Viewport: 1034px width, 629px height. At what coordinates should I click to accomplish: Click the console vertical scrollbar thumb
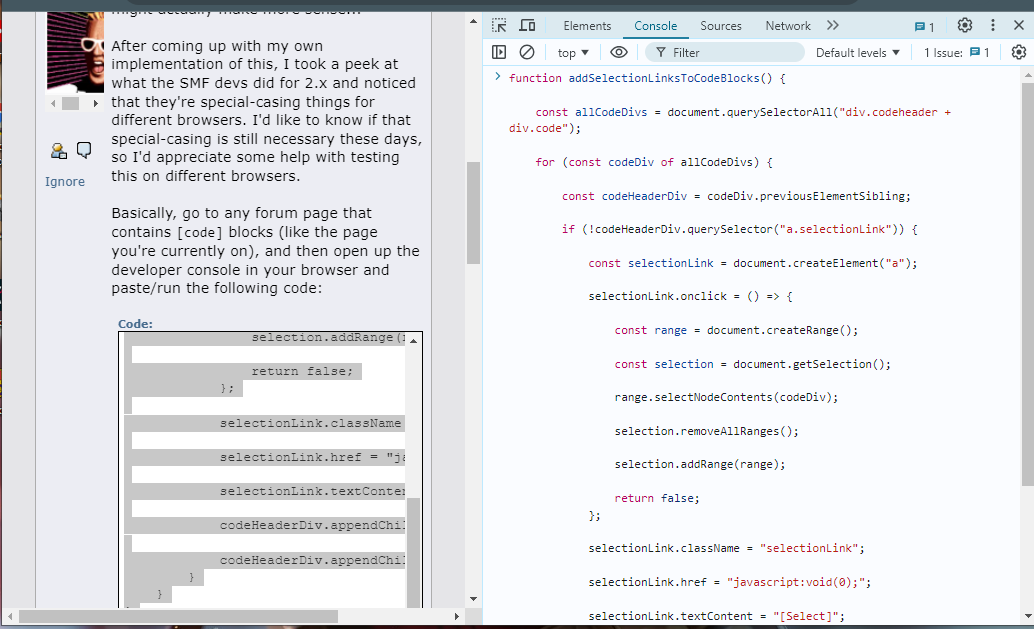click(x=1027, y=285)
